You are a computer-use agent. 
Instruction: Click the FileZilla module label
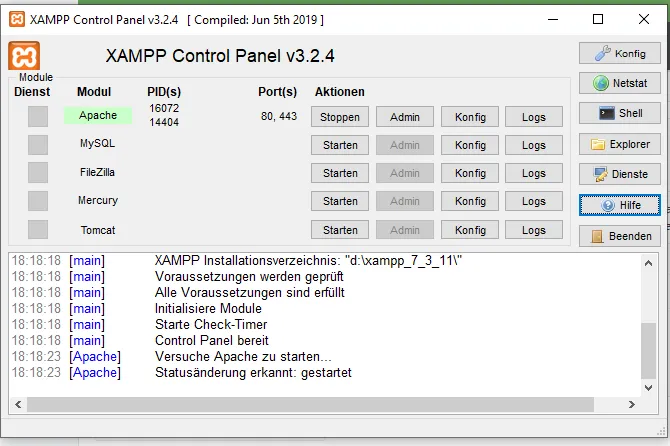(x=97, y=172)
